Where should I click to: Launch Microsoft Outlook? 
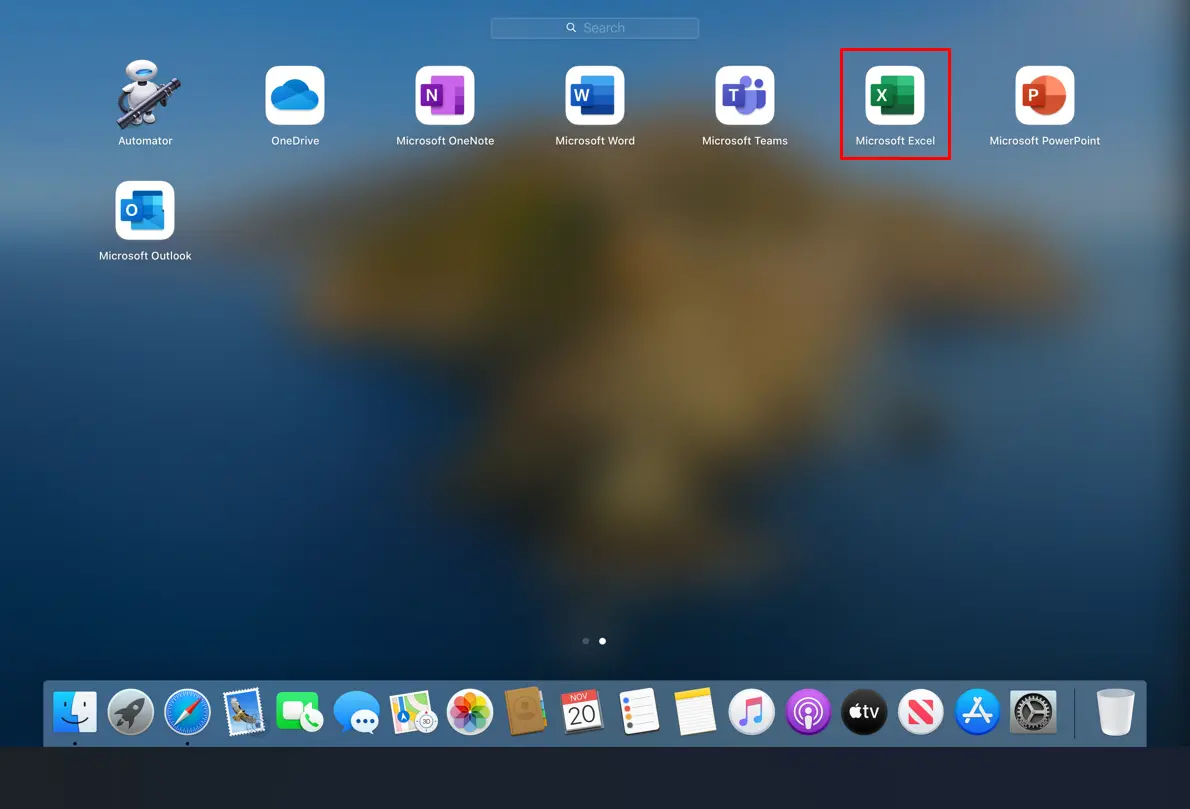[x=145, y=211]
